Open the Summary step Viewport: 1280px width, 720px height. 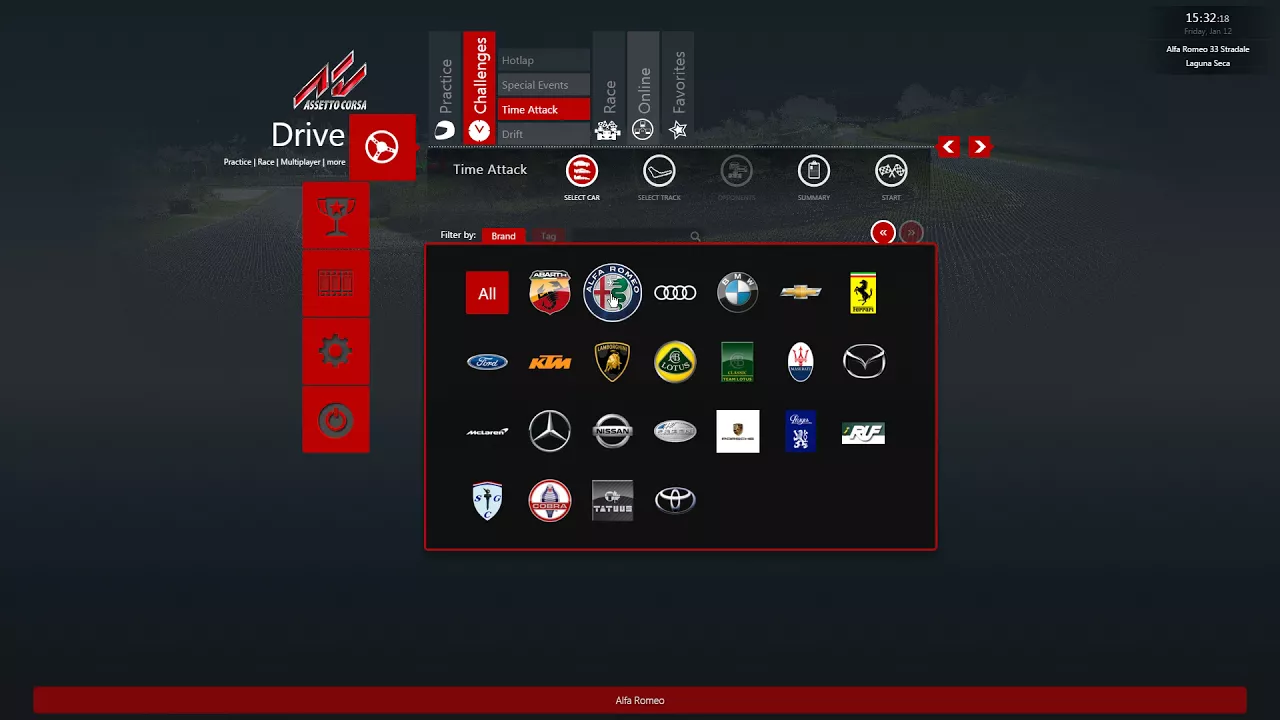click(814, 177)
